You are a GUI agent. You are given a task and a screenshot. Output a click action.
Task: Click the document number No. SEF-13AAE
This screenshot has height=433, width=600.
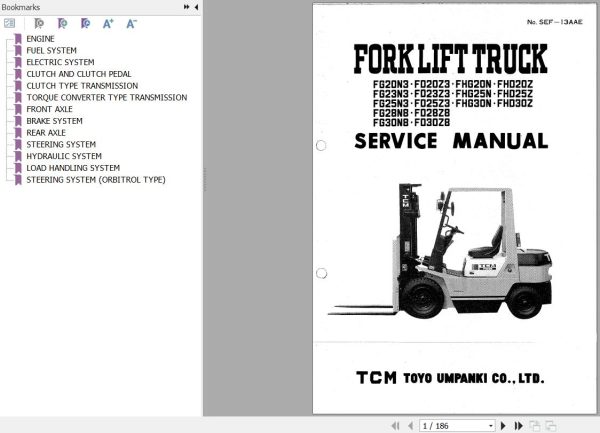coord(554,22)
